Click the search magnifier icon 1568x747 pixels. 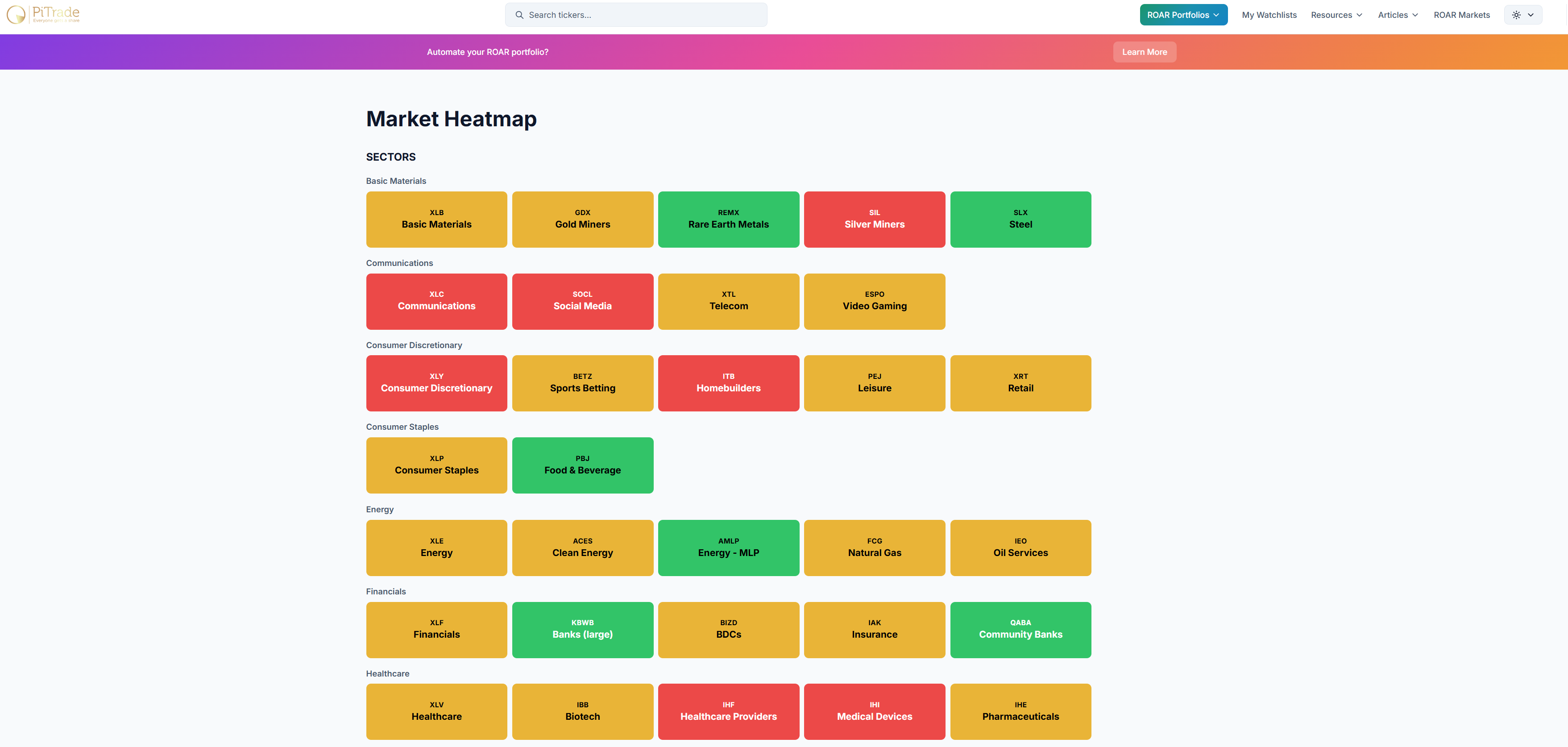[x=519, y=15]
